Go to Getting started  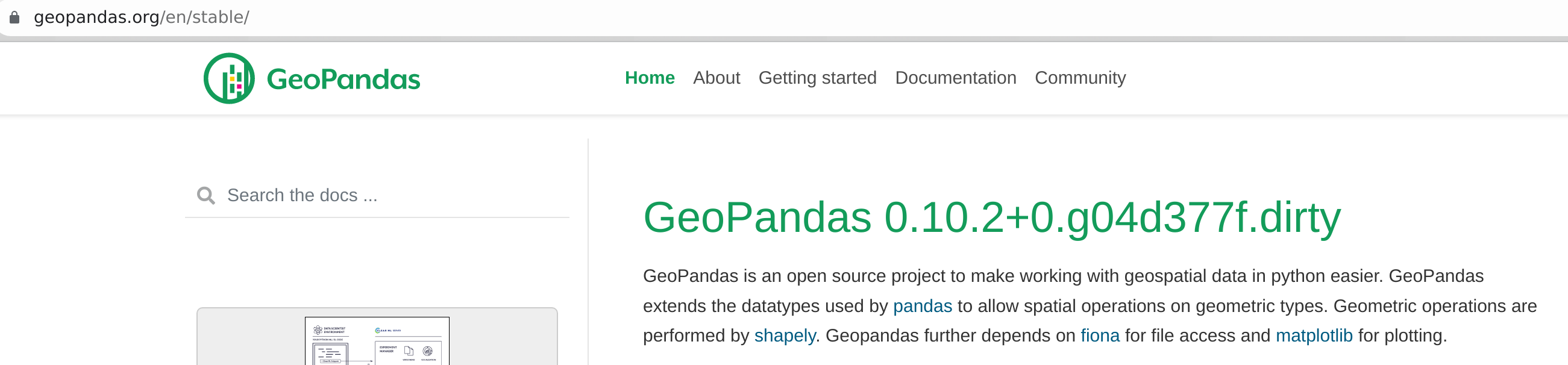point(818,78)
